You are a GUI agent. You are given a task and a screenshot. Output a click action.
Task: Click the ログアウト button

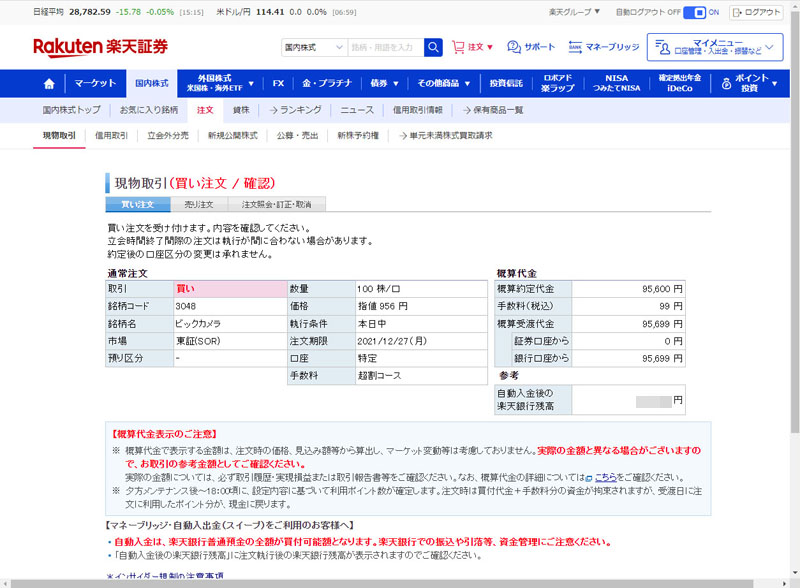pos(756,12)
